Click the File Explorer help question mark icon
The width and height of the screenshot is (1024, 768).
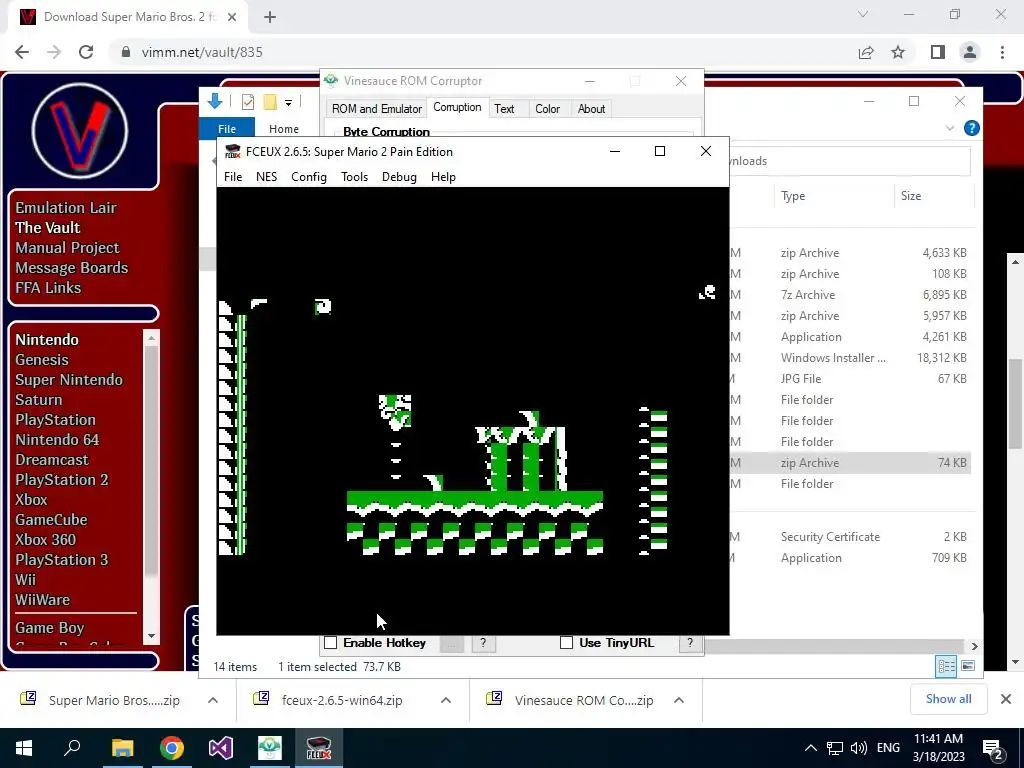[x=972, y=129]
